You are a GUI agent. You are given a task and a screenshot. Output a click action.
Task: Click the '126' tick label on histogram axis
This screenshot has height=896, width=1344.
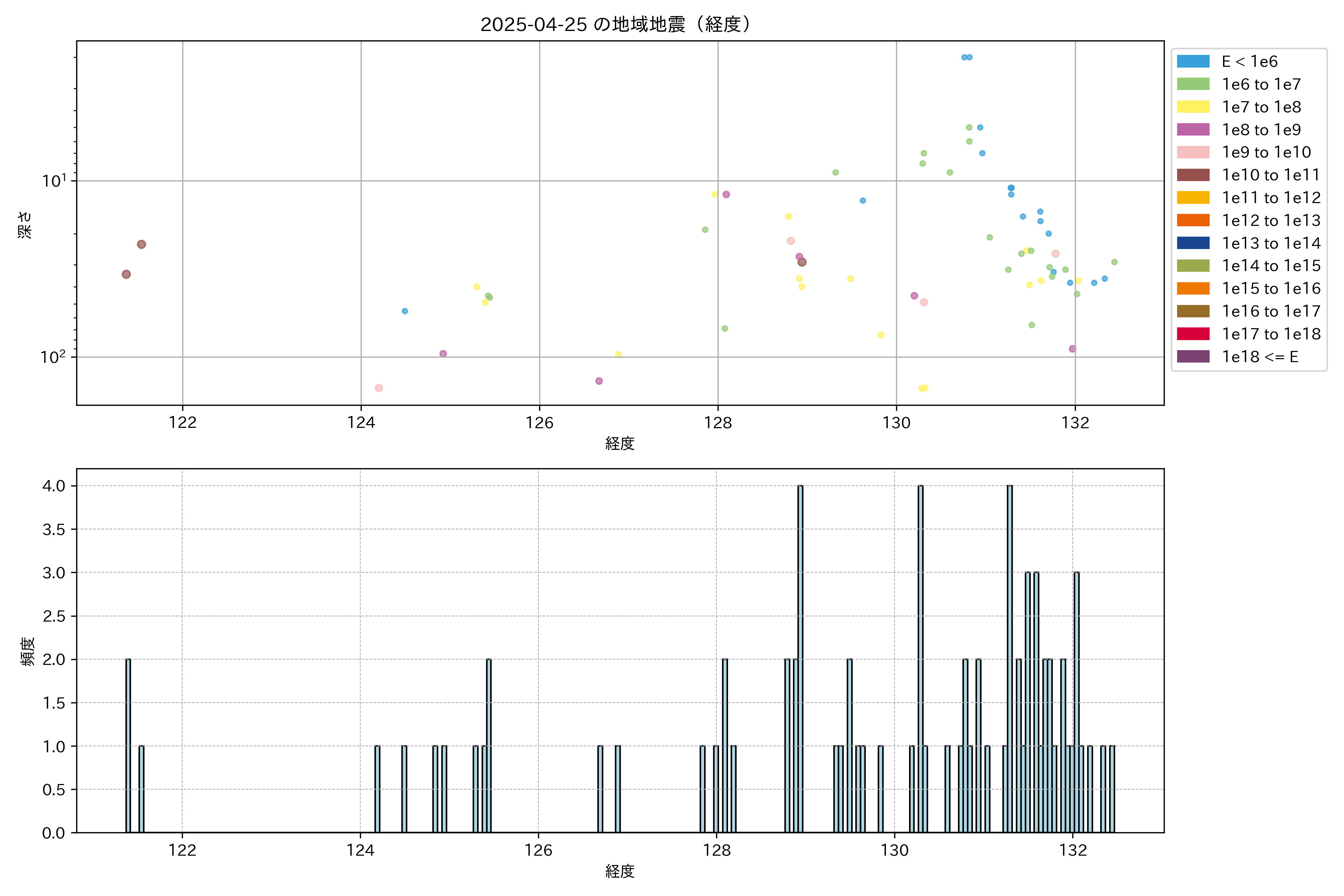click(x=538, y=850)
